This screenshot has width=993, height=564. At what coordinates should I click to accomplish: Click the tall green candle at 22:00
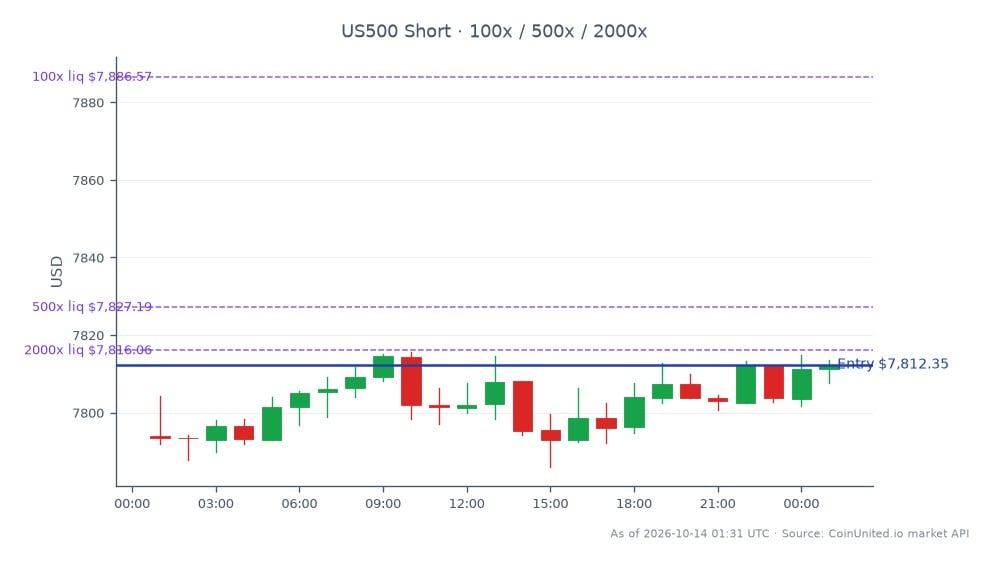click(745, 384)
